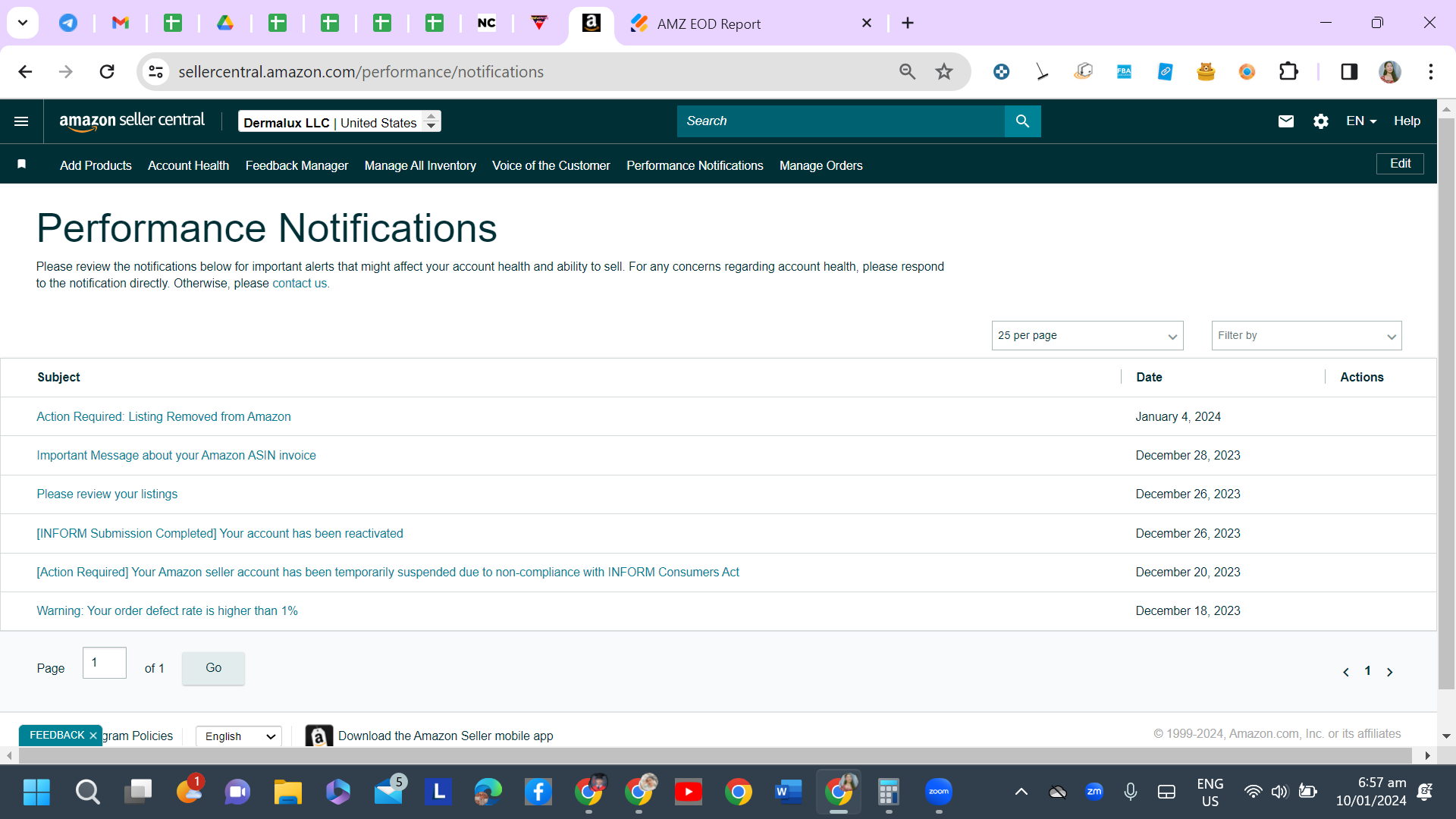The height and width of the screenshot is (819, 1456).
Task: Open Voice of the Customer
Action: click(x=551, y=165)
